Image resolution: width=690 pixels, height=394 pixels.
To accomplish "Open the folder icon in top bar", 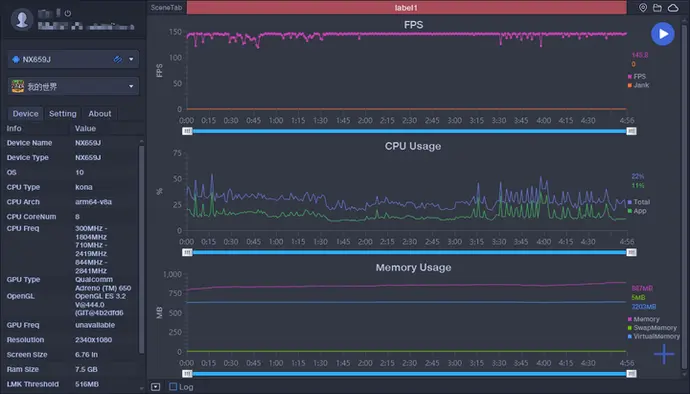I will point(657,7).
